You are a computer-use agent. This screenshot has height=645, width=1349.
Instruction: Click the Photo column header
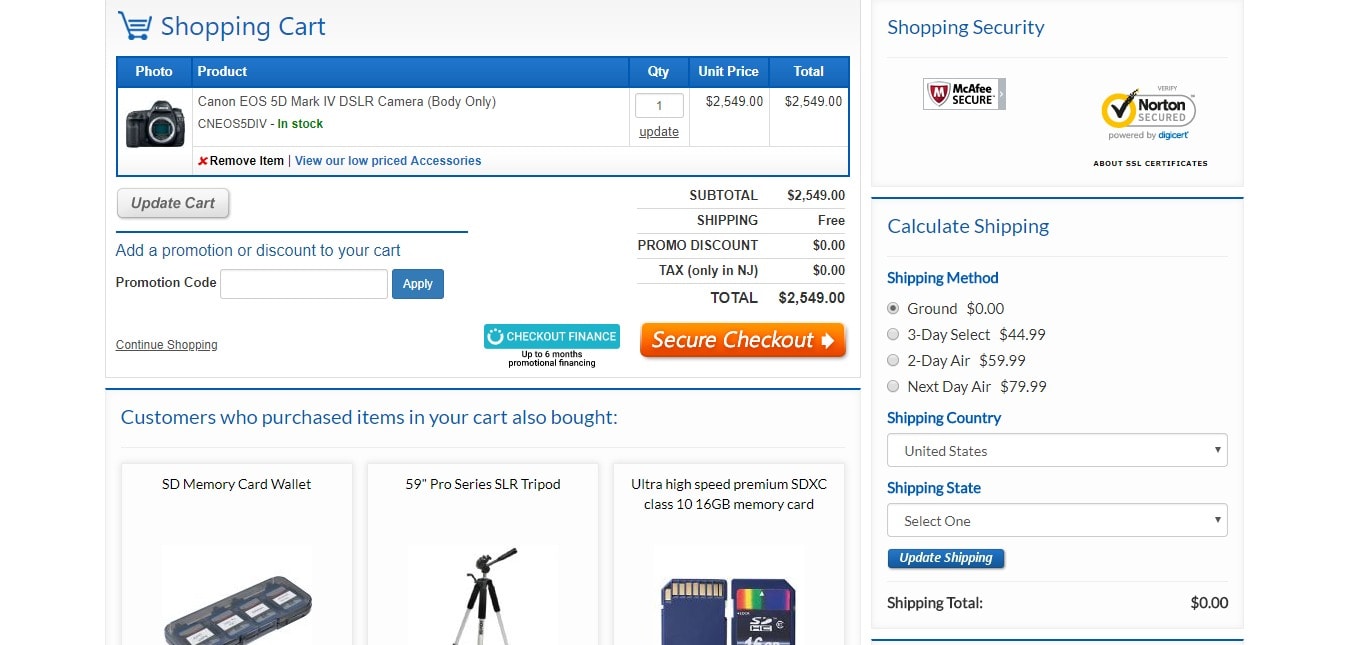154,72
